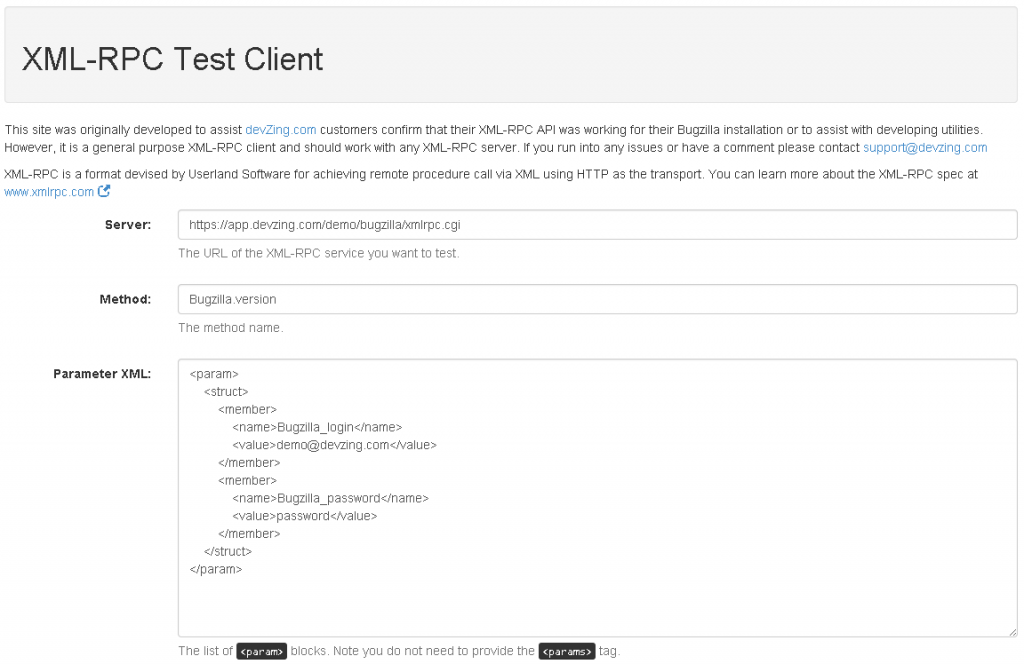Image resolution: width=1024 pixels, height=664 pixels.
Task: Click the opening <struct> tag line
Action: pyautogui.click(x=226, y=392)
